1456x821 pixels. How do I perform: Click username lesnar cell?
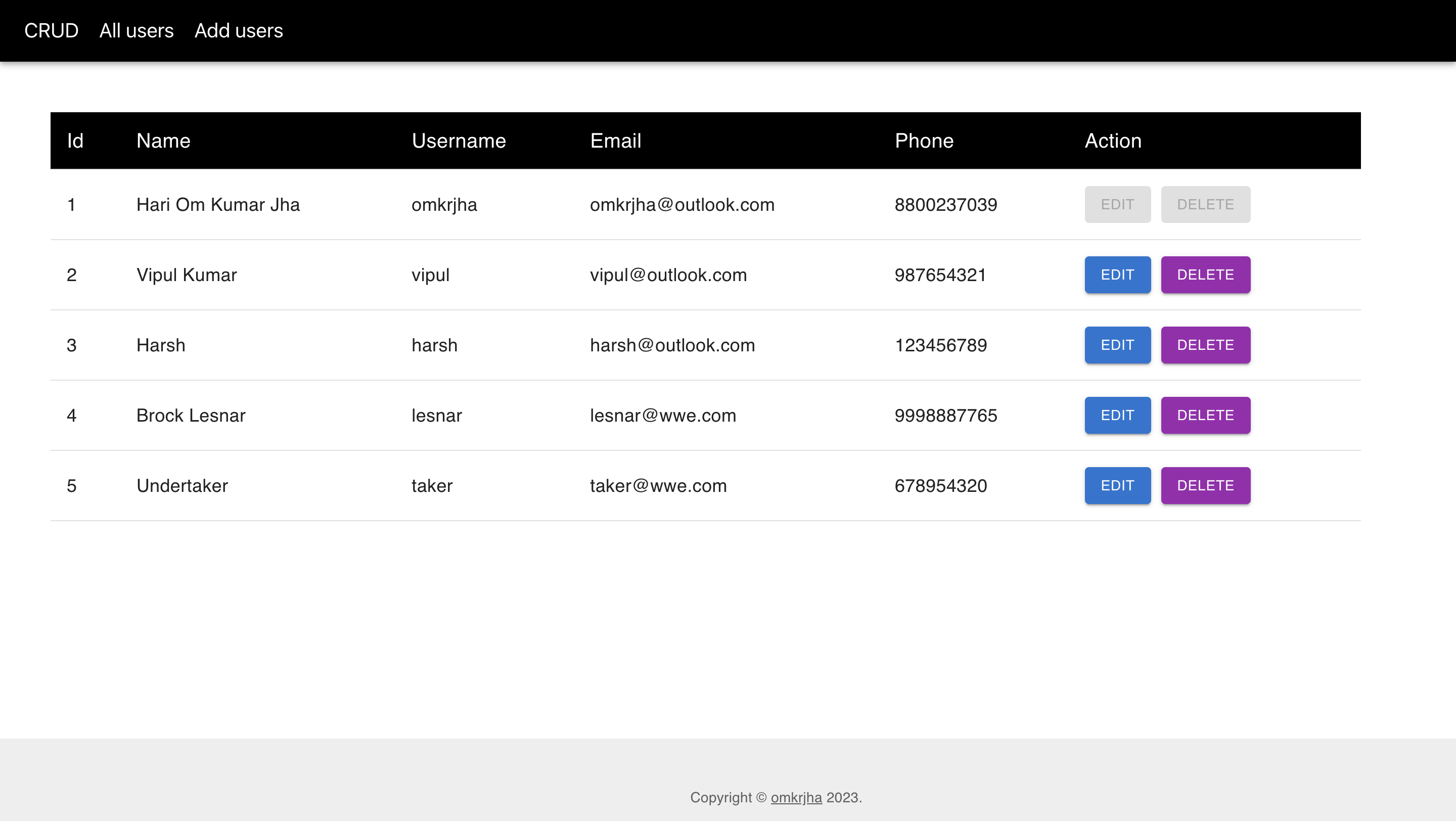coord(437,416)
